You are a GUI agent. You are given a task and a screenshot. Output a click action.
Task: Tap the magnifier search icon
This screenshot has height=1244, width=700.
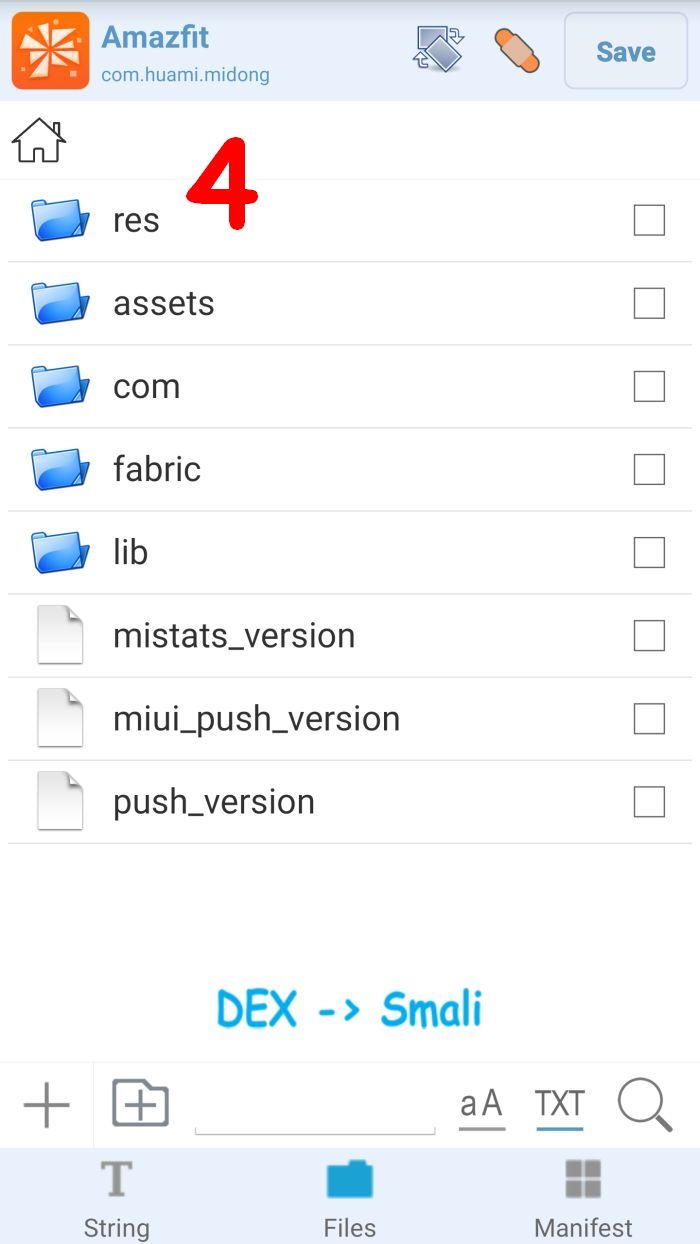click(644, 1105)
